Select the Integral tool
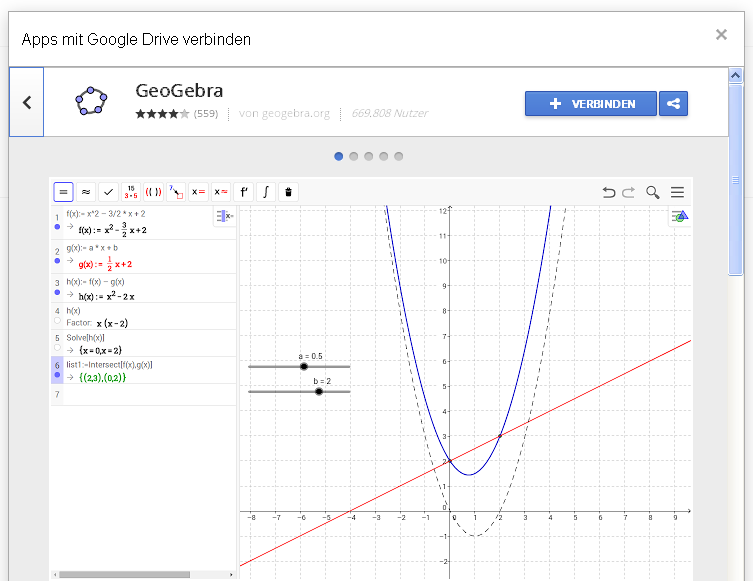 pyautogui.click(x=266, y=192)
